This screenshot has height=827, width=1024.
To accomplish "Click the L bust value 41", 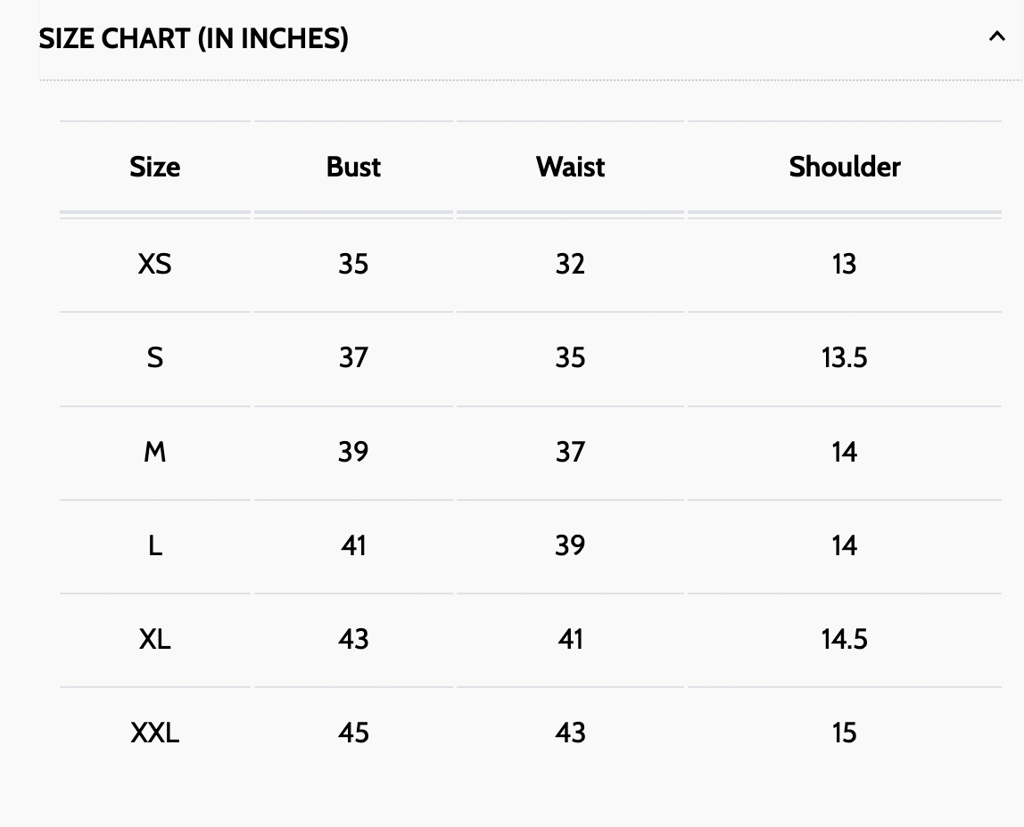I will [353, 546].
